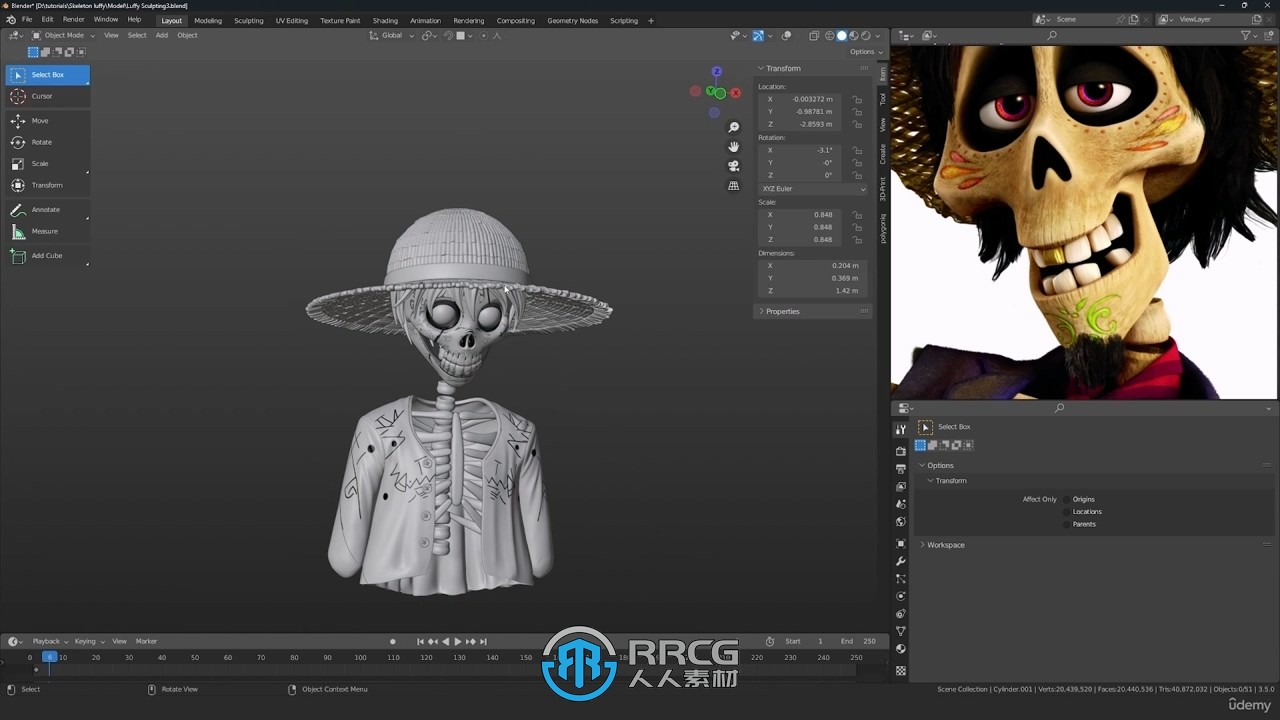Open Texture properties checker icon
Screen dimensions: 1280x720
tap(901, 671)
